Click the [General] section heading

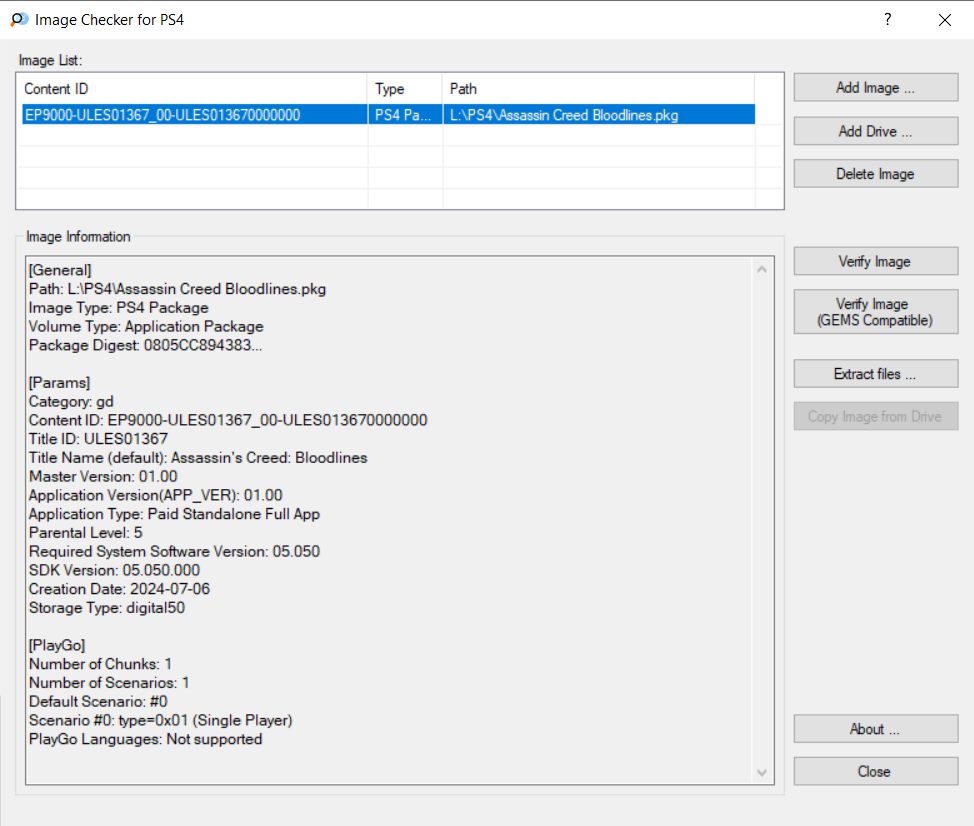60,270
